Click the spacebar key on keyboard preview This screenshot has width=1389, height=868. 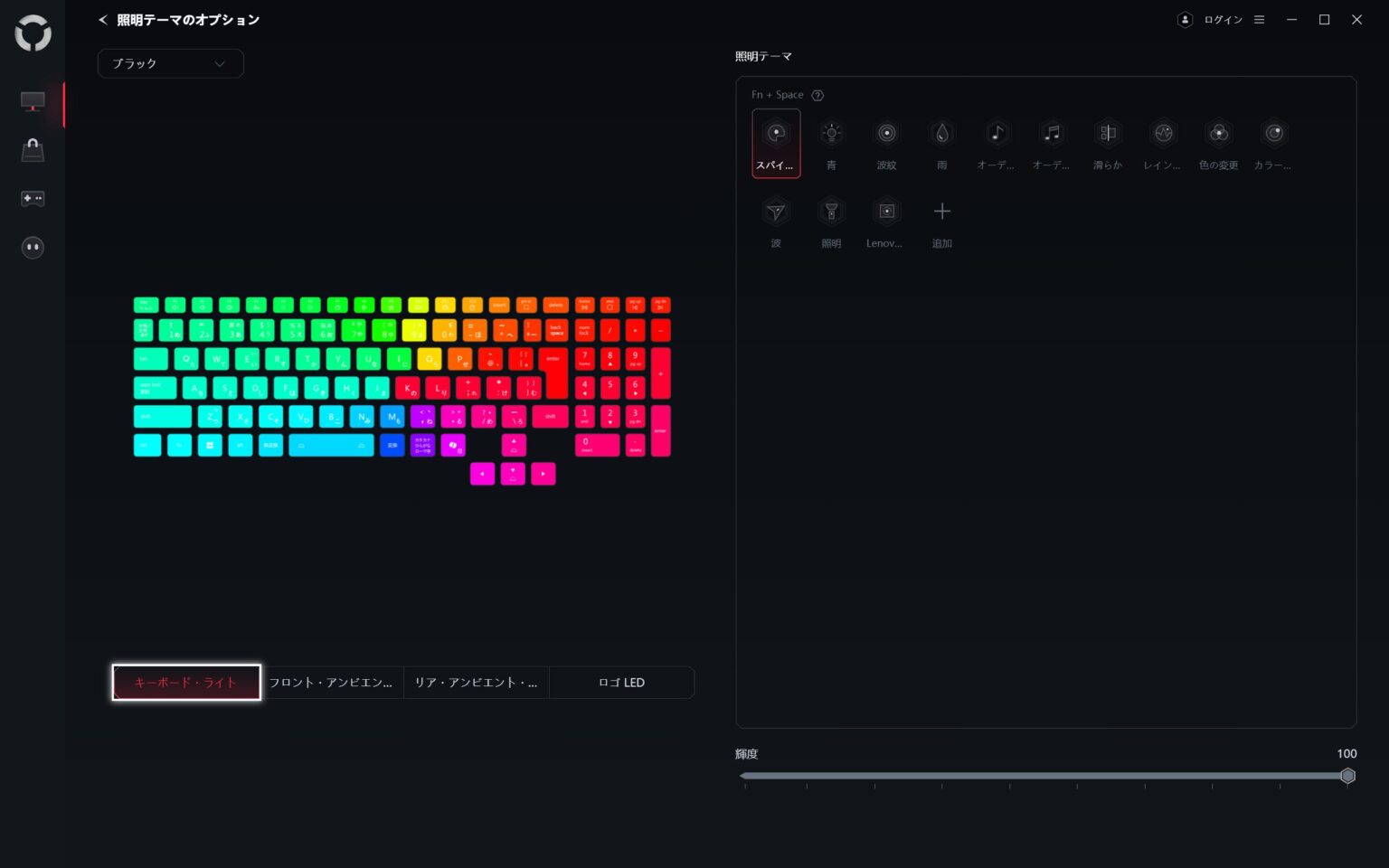click(x=331, y=445)
